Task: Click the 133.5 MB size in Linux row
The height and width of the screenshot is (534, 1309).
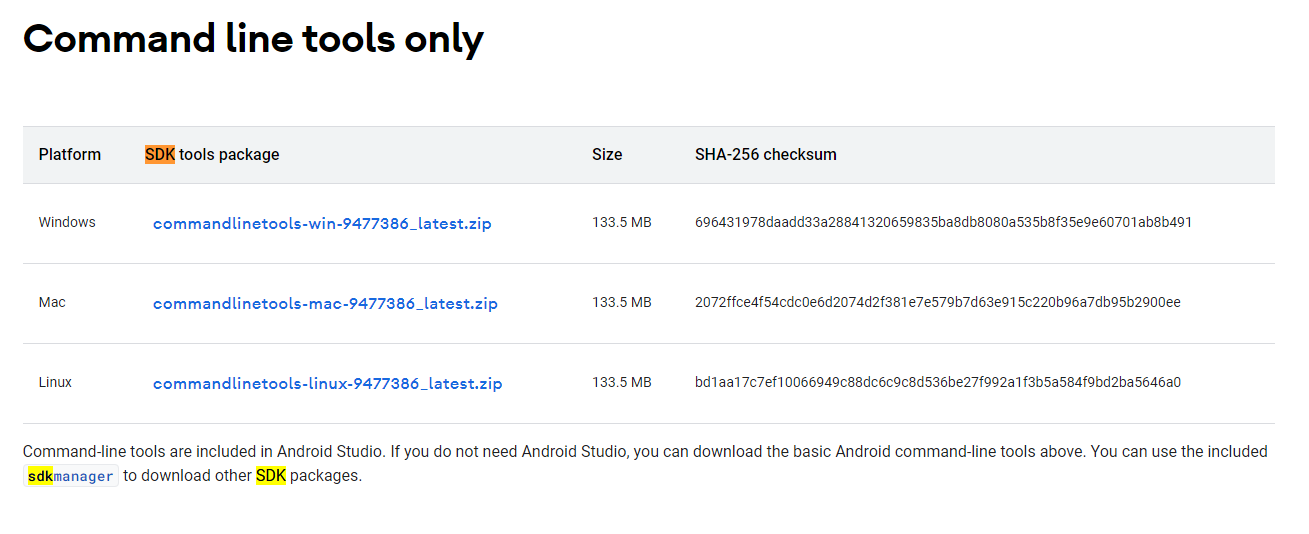Action: [622, 383]
